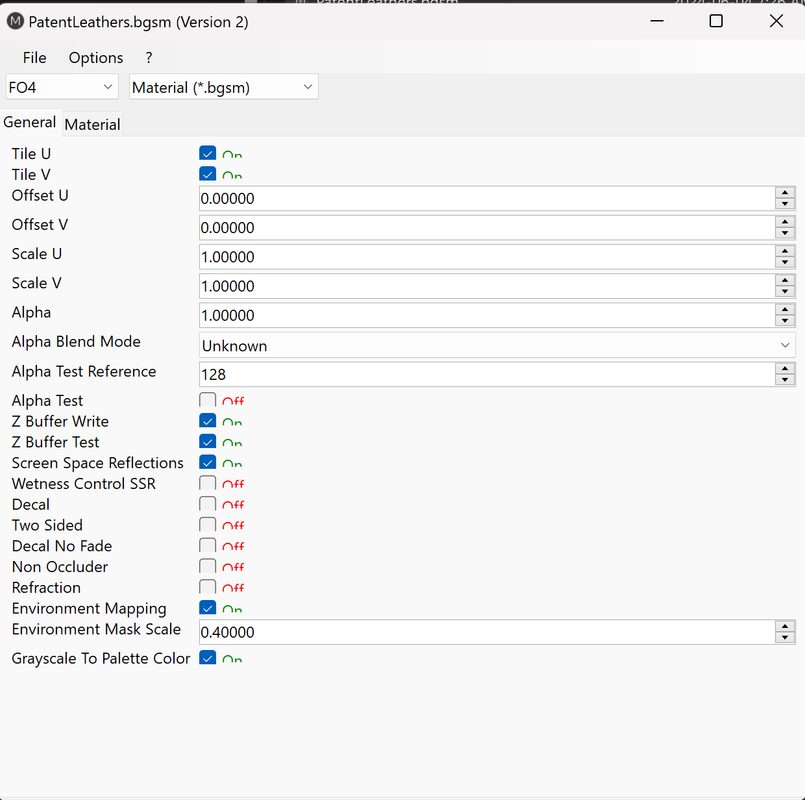Viewport: 805px width, 800px height.
Task: Increase Offset U with up arrow
Action: pyautogui.click(x=785, y=193)
